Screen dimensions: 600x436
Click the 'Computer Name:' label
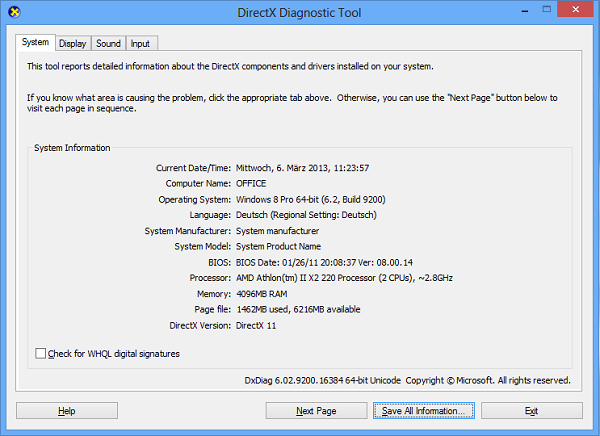pos(198,184)
